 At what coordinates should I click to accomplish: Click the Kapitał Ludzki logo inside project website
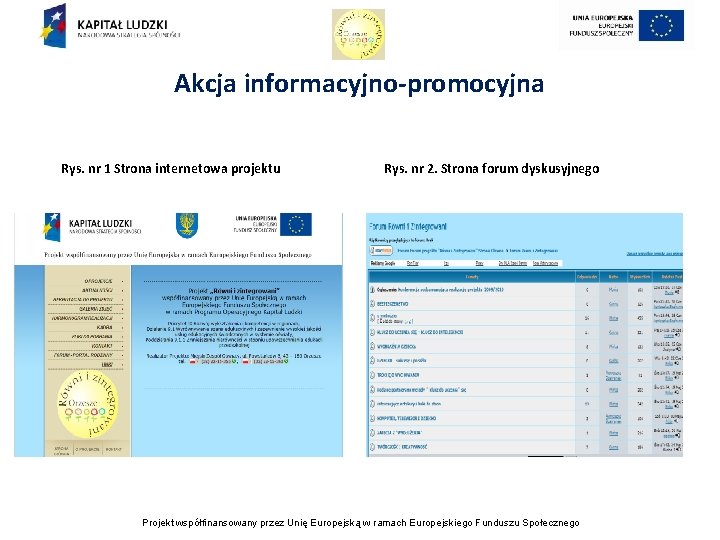pyautogui.click(x=92, y=227)
